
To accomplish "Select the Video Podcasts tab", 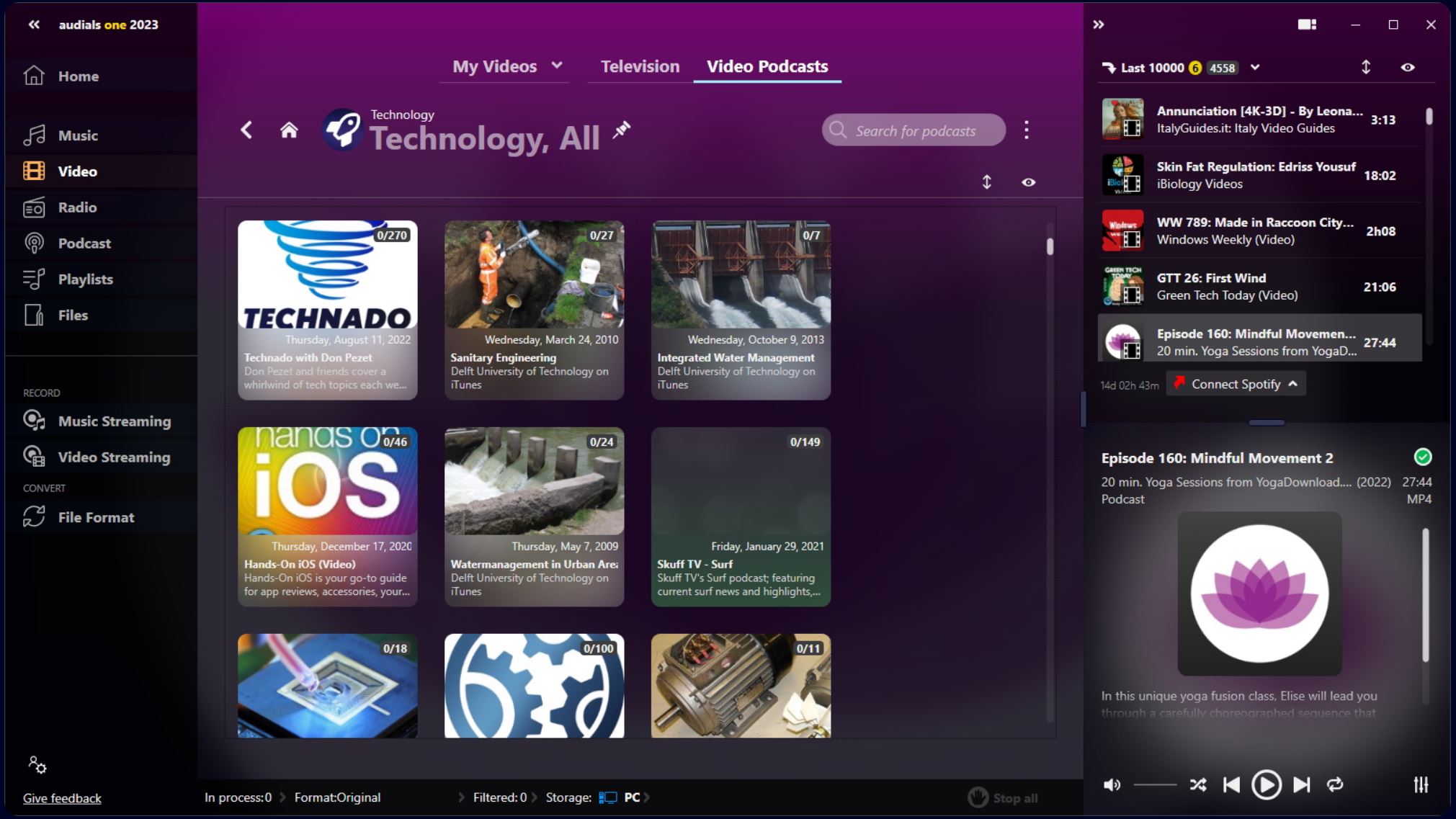I will coord(767,66).
